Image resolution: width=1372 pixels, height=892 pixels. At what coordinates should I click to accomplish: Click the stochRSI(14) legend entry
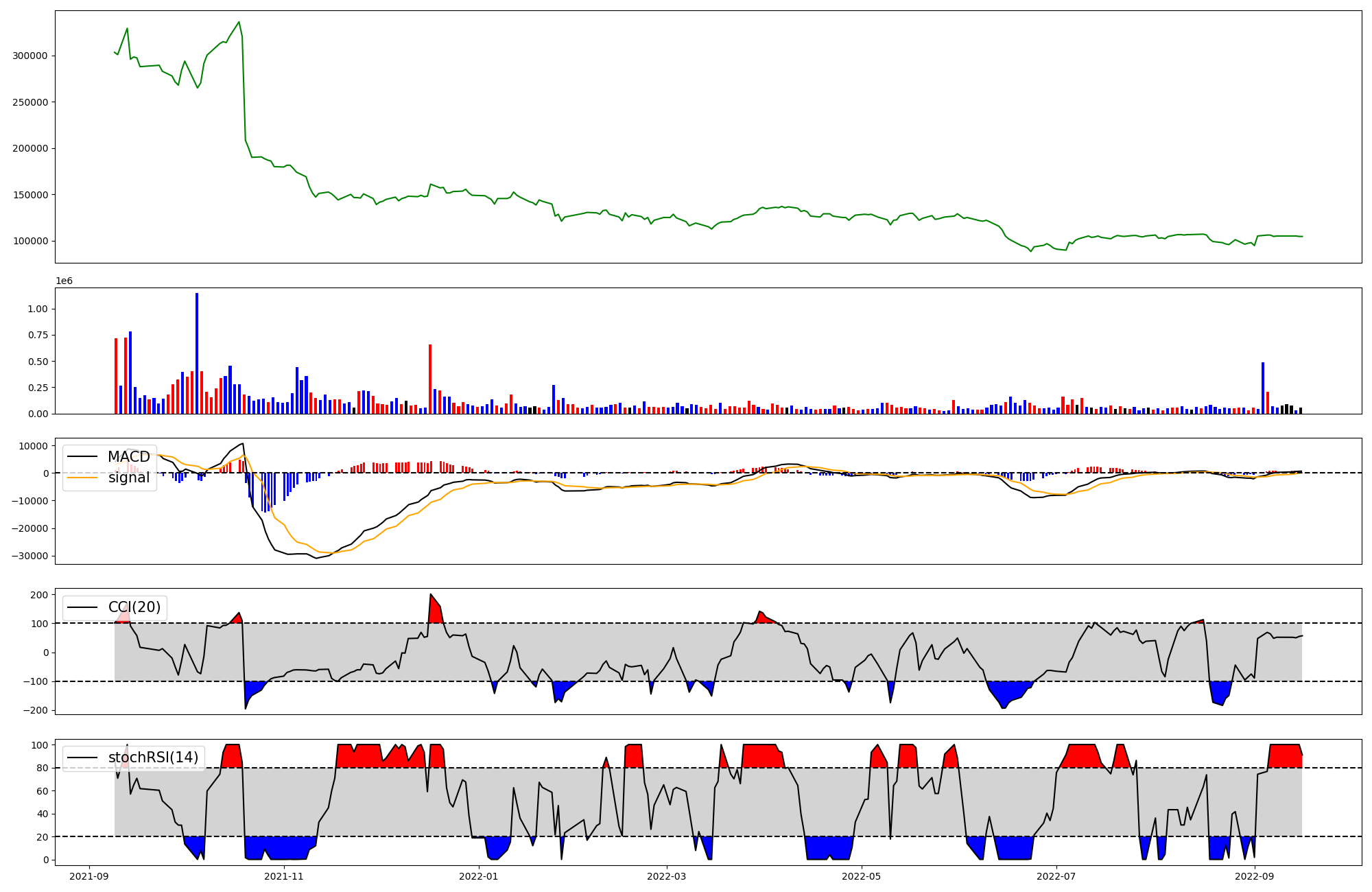point(153,758)
